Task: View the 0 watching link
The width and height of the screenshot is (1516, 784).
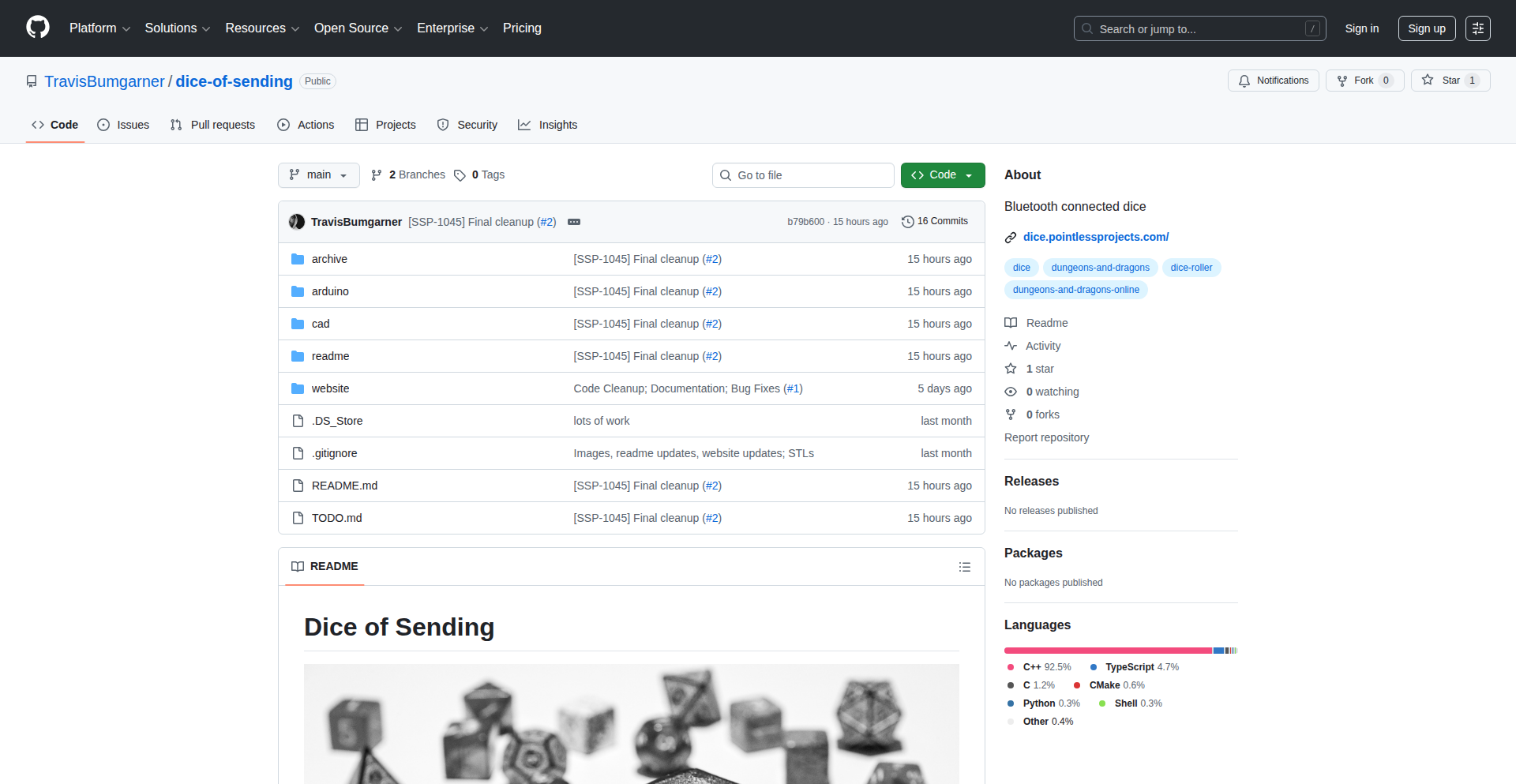Action: coord(1042,392)
